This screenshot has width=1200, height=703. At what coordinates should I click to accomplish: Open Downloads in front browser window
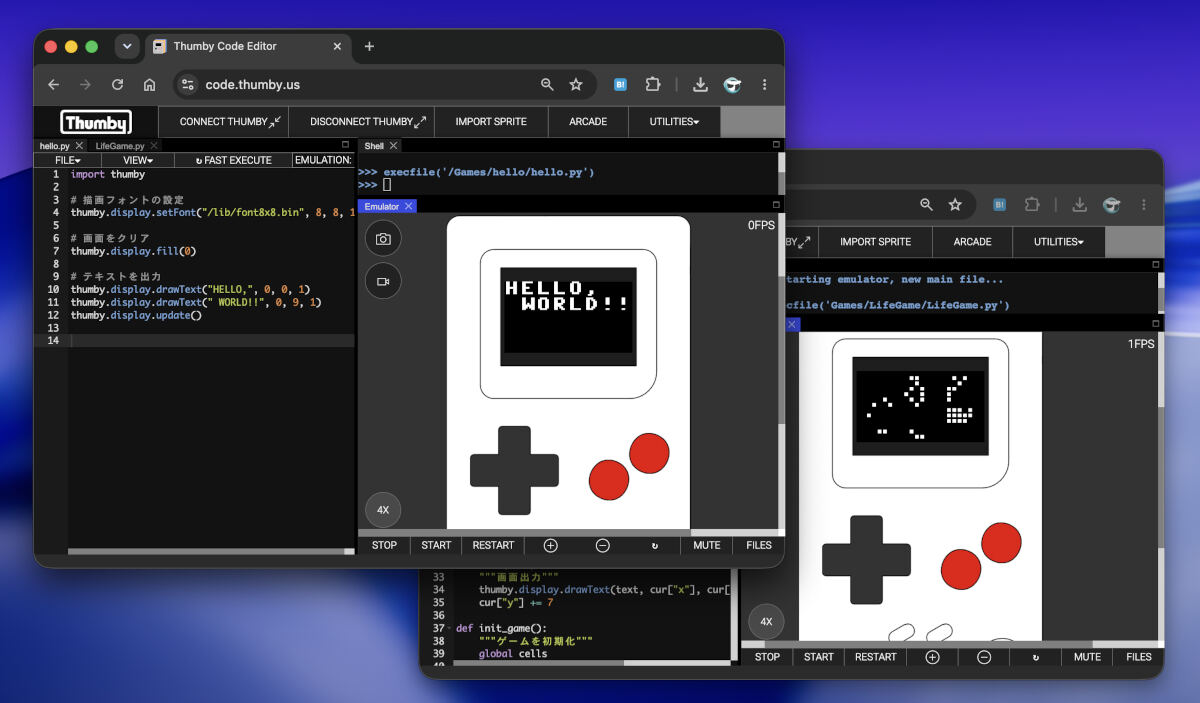[x=700, y=85]
